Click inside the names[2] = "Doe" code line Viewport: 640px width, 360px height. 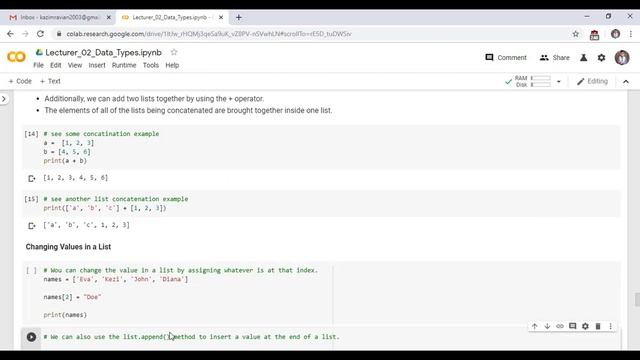tap(72, 297)
